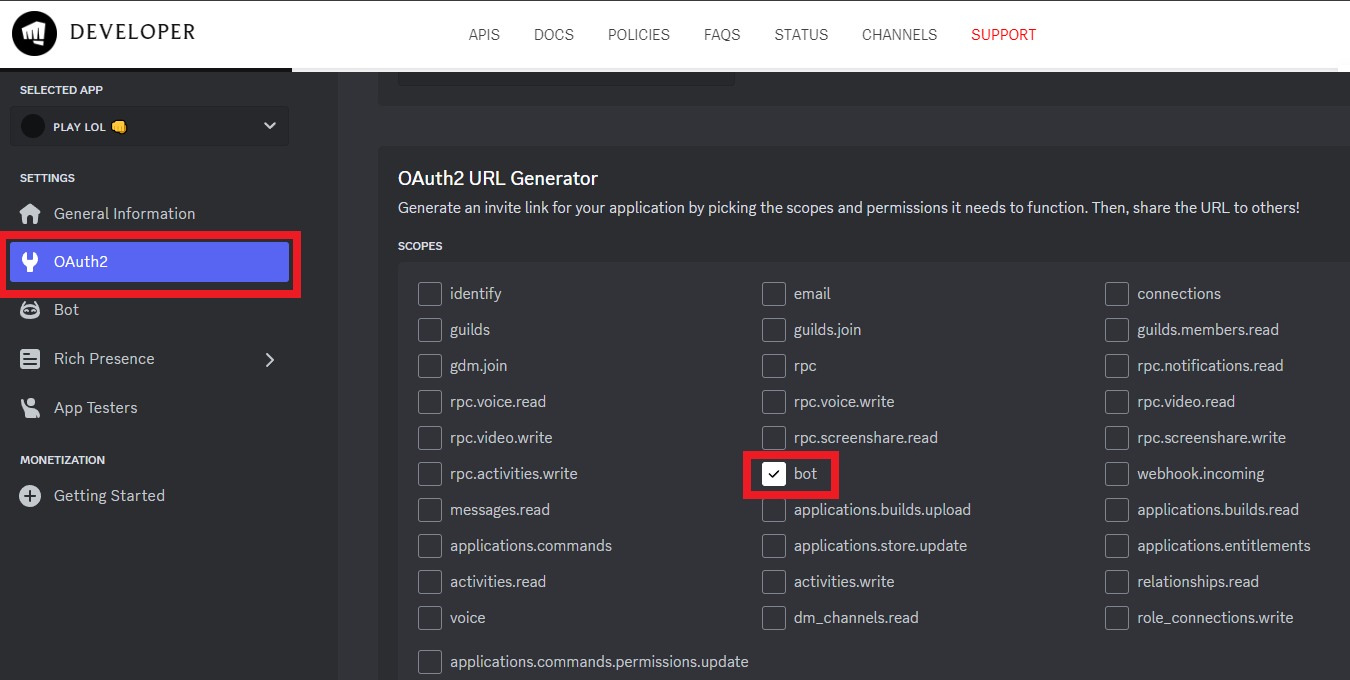Open the FAQS navigation item

point(722,35)
